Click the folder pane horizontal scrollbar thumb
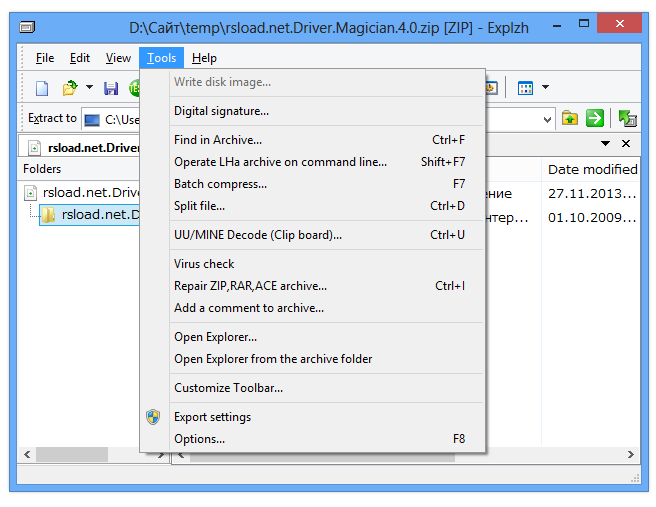This screenshot has width=656, height=507. [x=72, y=455]
